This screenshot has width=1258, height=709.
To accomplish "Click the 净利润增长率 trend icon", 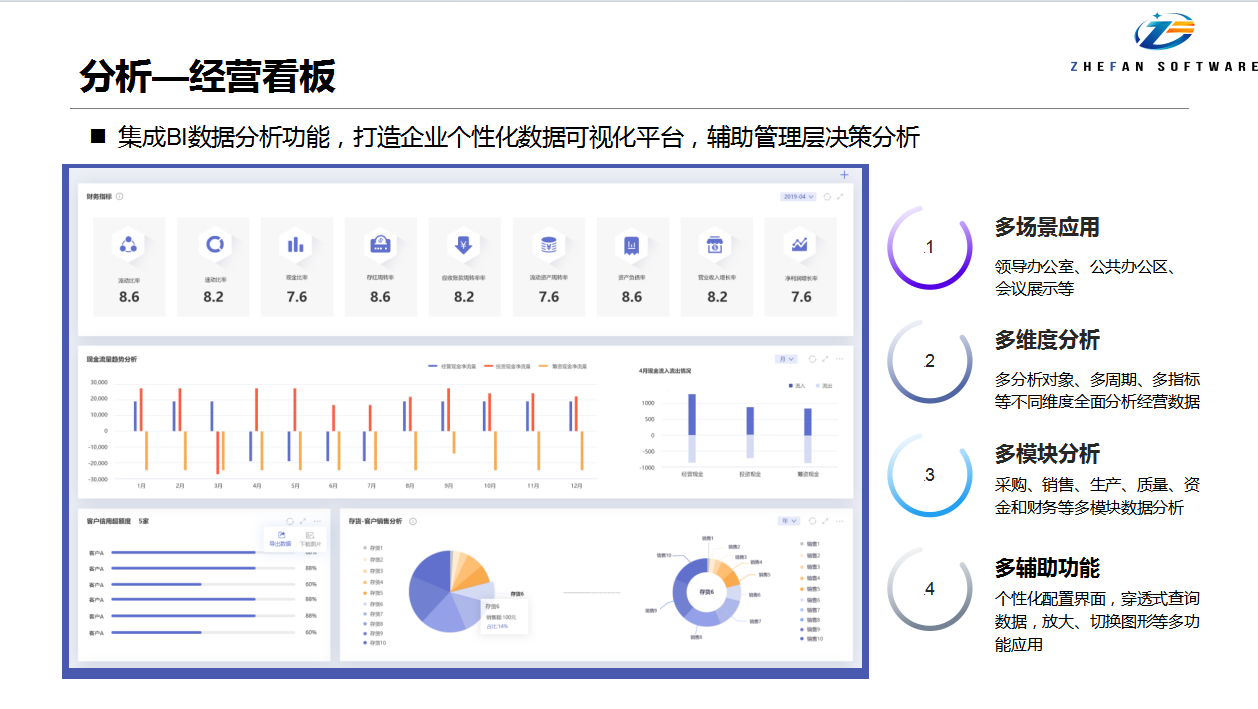I will [800, 244].
